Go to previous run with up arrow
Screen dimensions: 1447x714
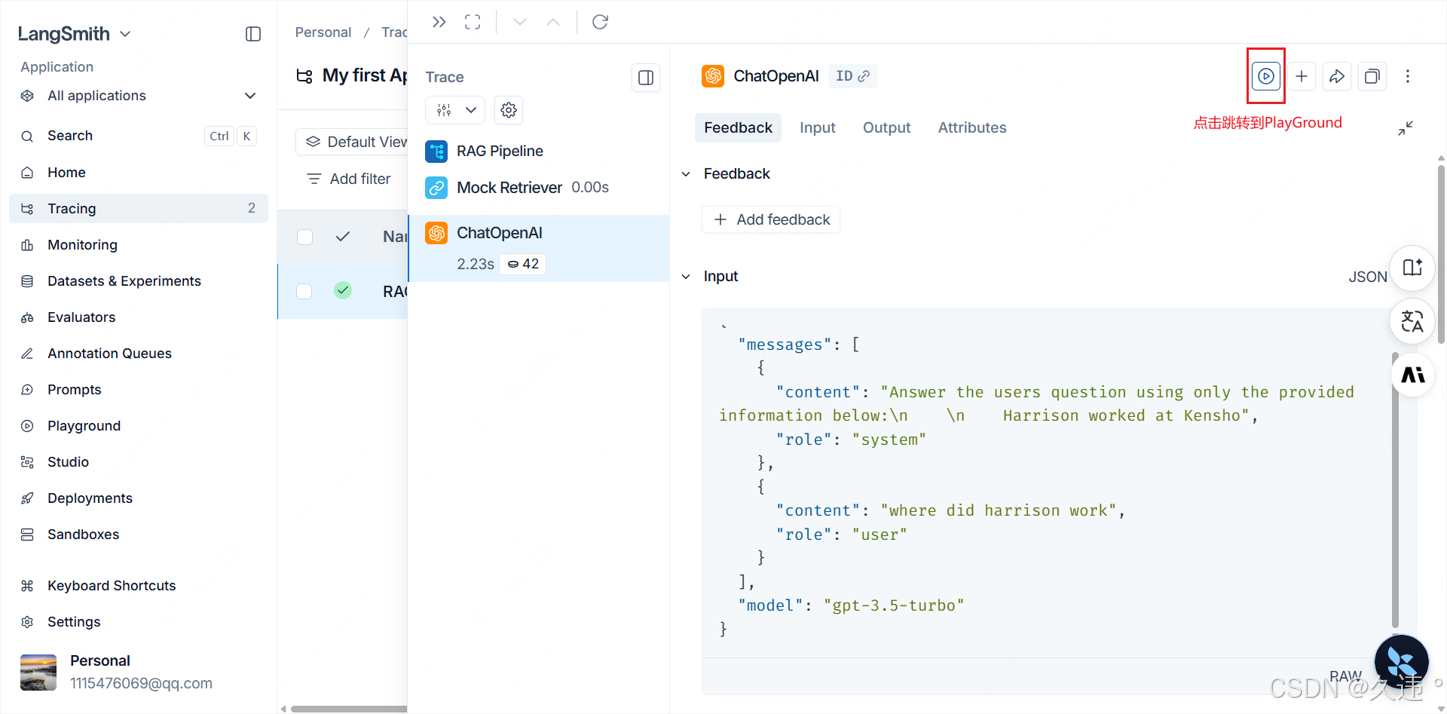[x=553, y=22]
